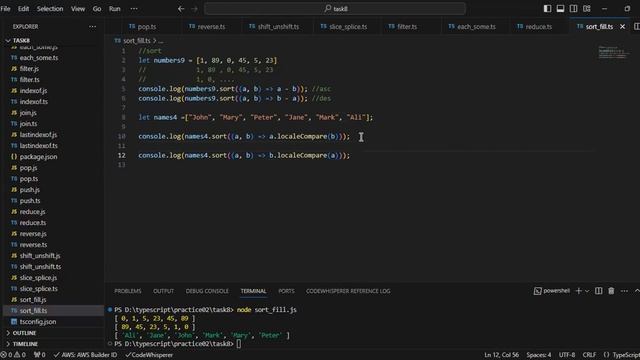The image size is (640, 360).
Task: Open pop.js in the explorer
Action: [28, 168]
